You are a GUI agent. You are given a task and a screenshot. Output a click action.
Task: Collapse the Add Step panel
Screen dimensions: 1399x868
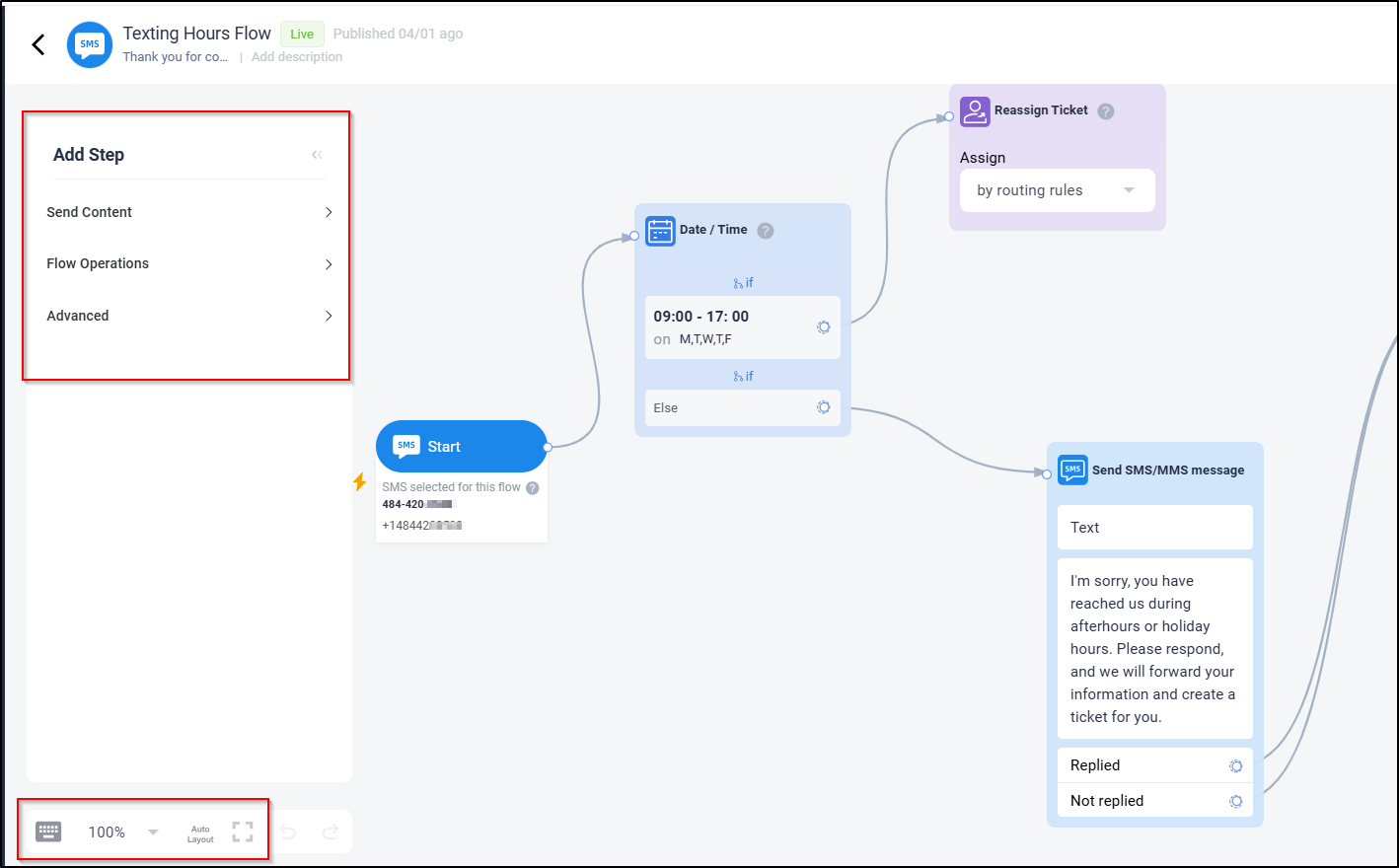coord(317,155)
